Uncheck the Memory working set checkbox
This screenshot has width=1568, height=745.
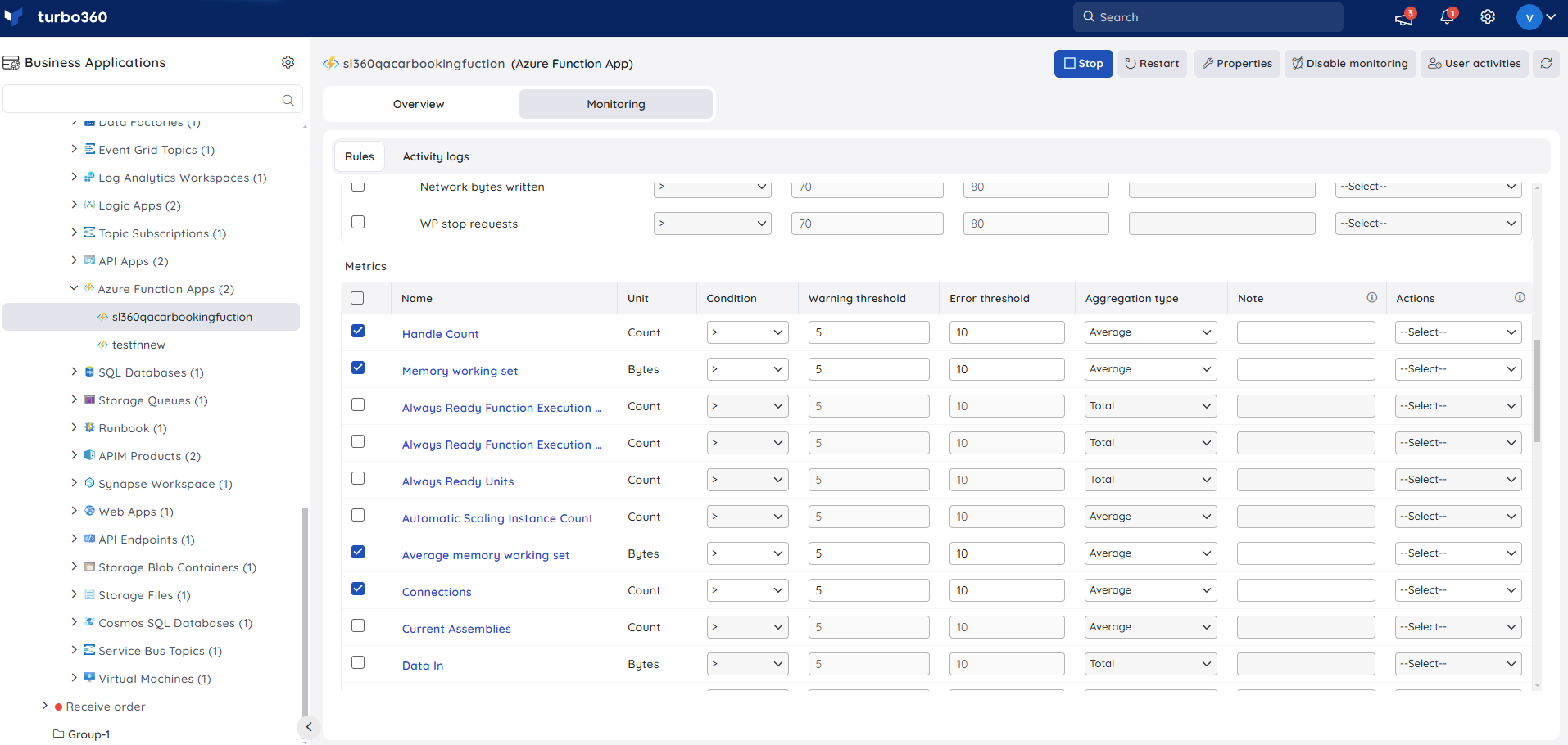coord(358,368)
